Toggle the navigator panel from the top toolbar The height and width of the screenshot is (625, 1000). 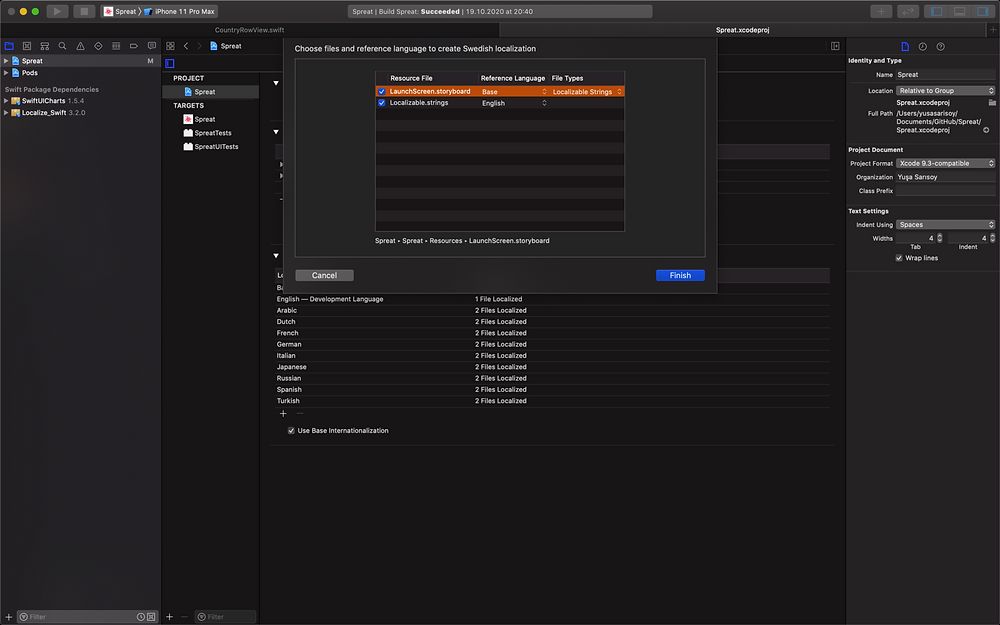(936, 11)
